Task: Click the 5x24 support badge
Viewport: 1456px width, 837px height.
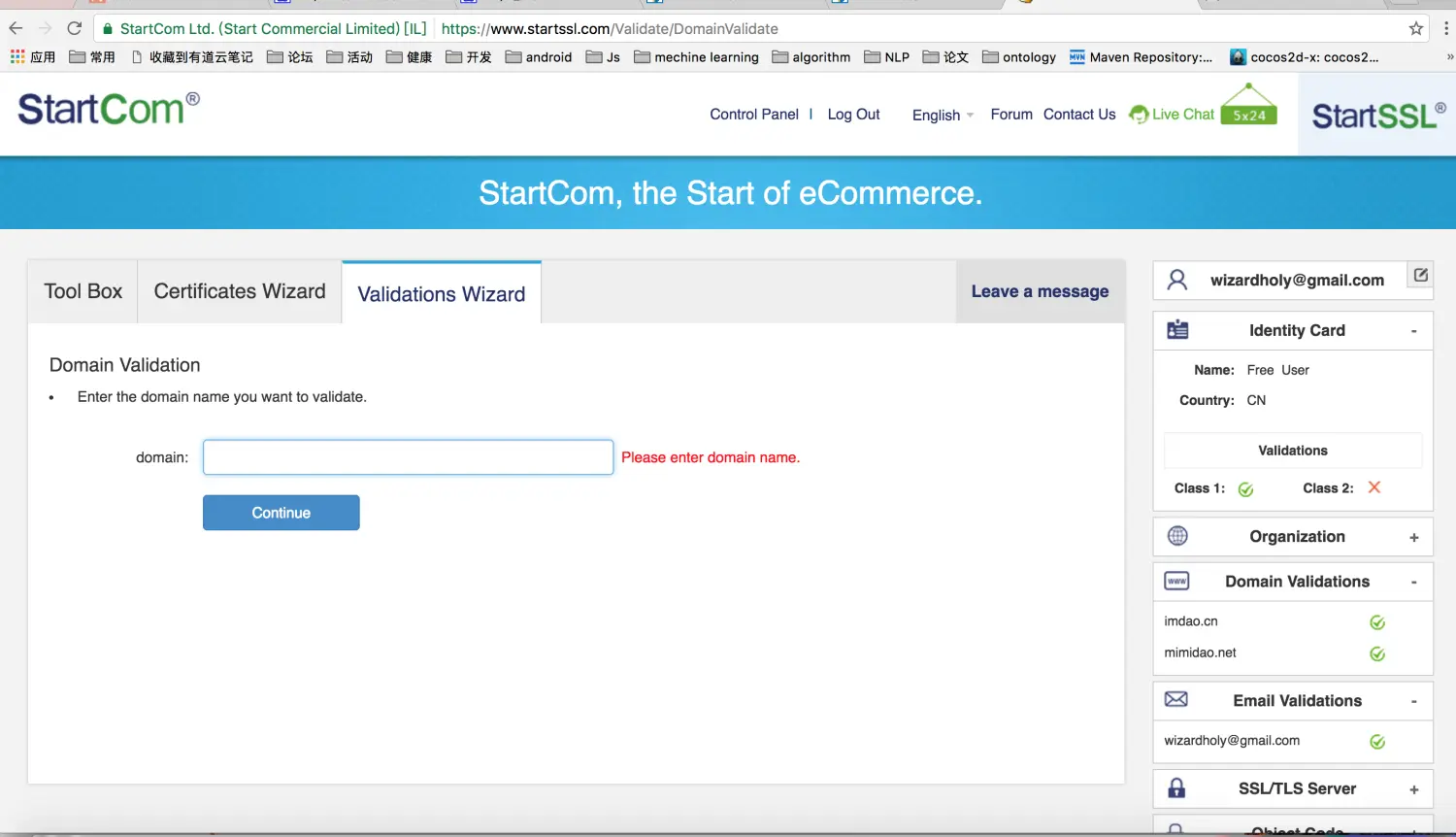Action: (1249, 105)
